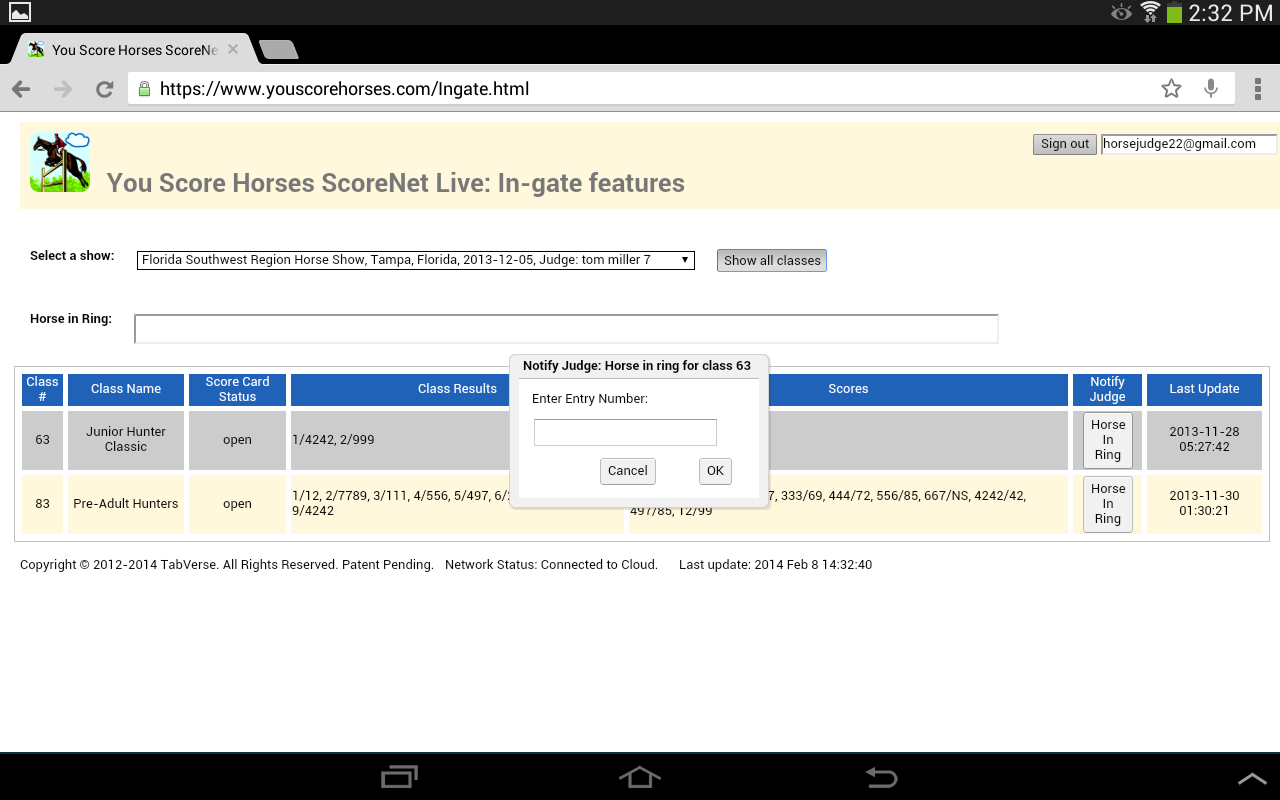Bookmark page with the star icon

pyautogui.click(x=1171, y=89)
